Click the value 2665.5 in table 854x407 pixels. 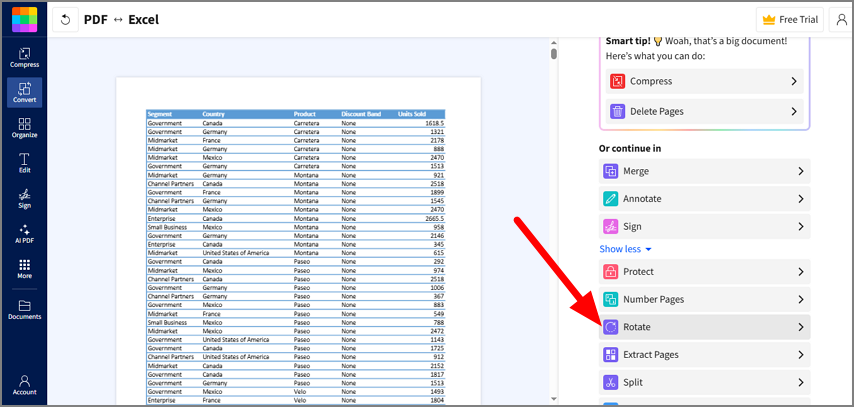[x=435, y=218]
